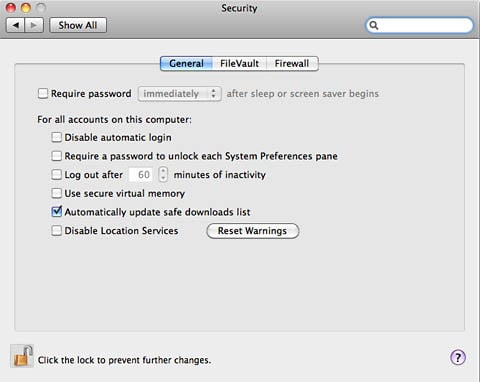Open help via question mark button

point(458,358)
